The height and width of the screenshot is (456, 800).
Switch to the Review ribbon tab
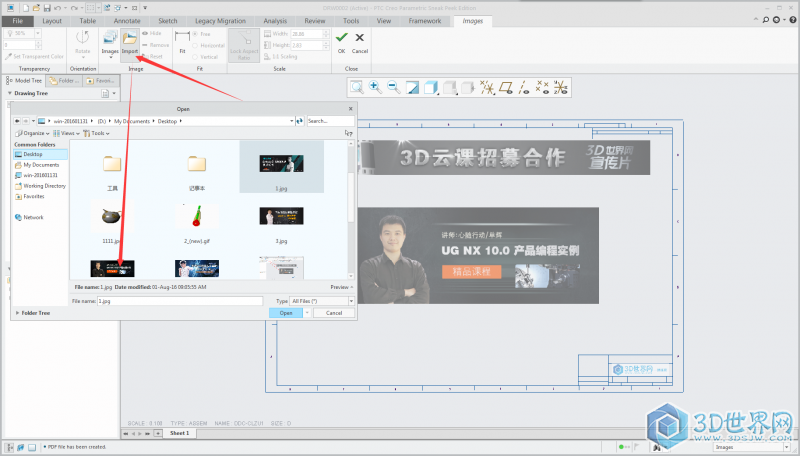pyautogui.click(x=315, y=21)
